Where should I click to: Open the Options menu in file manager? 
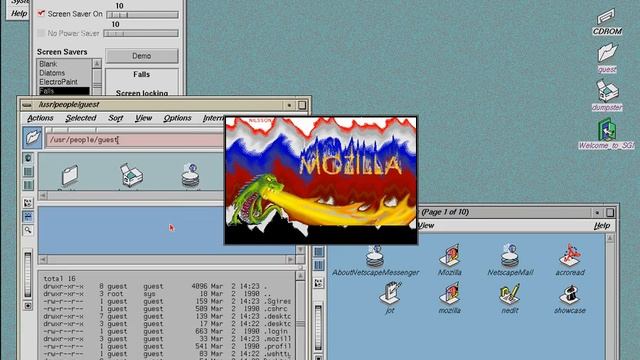click(177, 118)
